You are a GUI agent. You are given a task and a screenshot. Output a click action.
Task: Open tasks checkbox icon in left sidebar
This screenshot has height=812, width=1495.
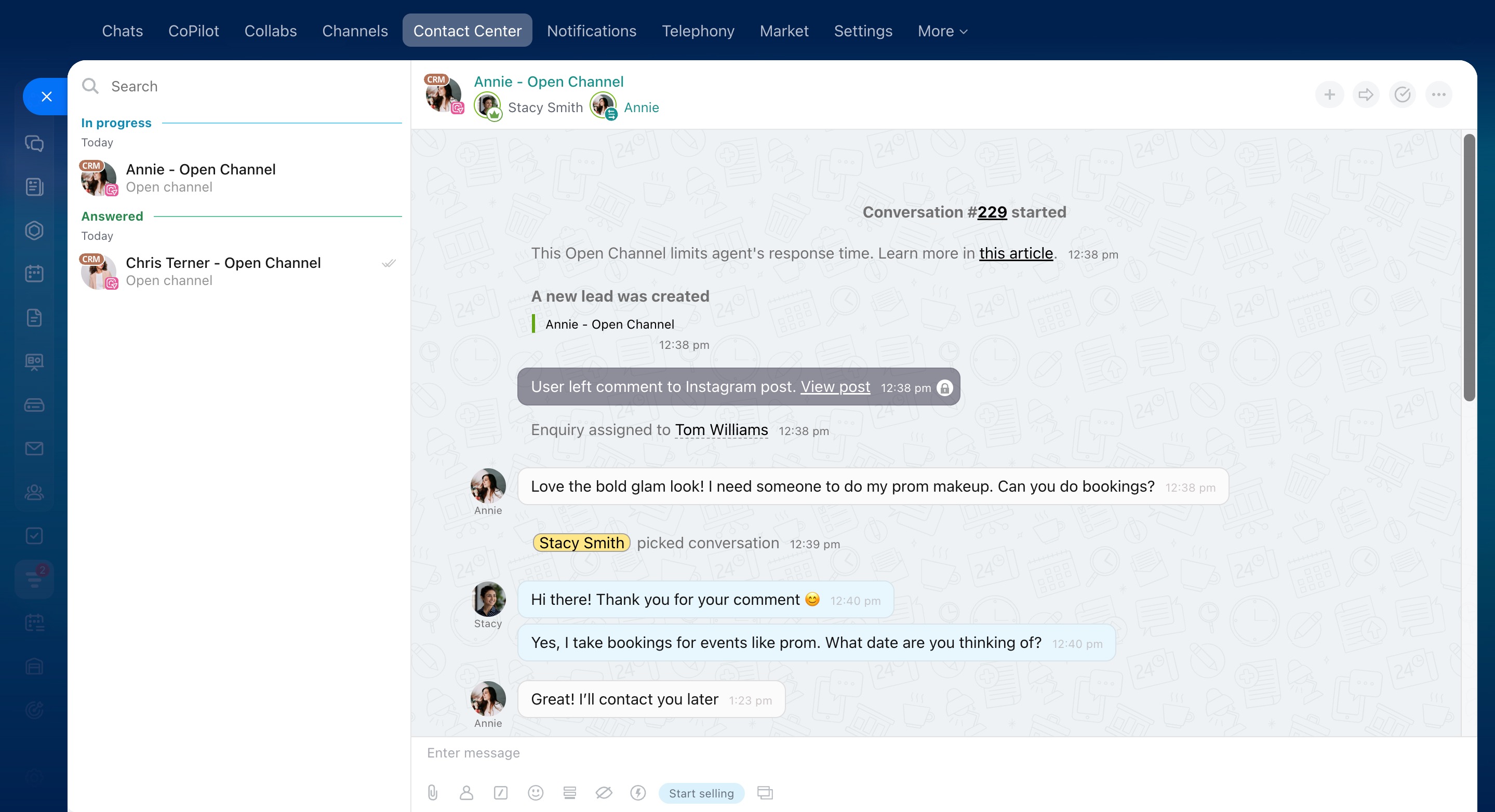[x=34, y=535]
